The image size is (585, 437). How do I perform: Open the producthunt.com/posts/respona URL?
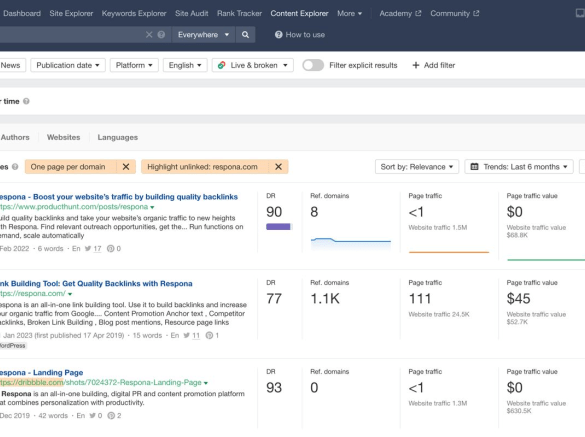point(74,207)
